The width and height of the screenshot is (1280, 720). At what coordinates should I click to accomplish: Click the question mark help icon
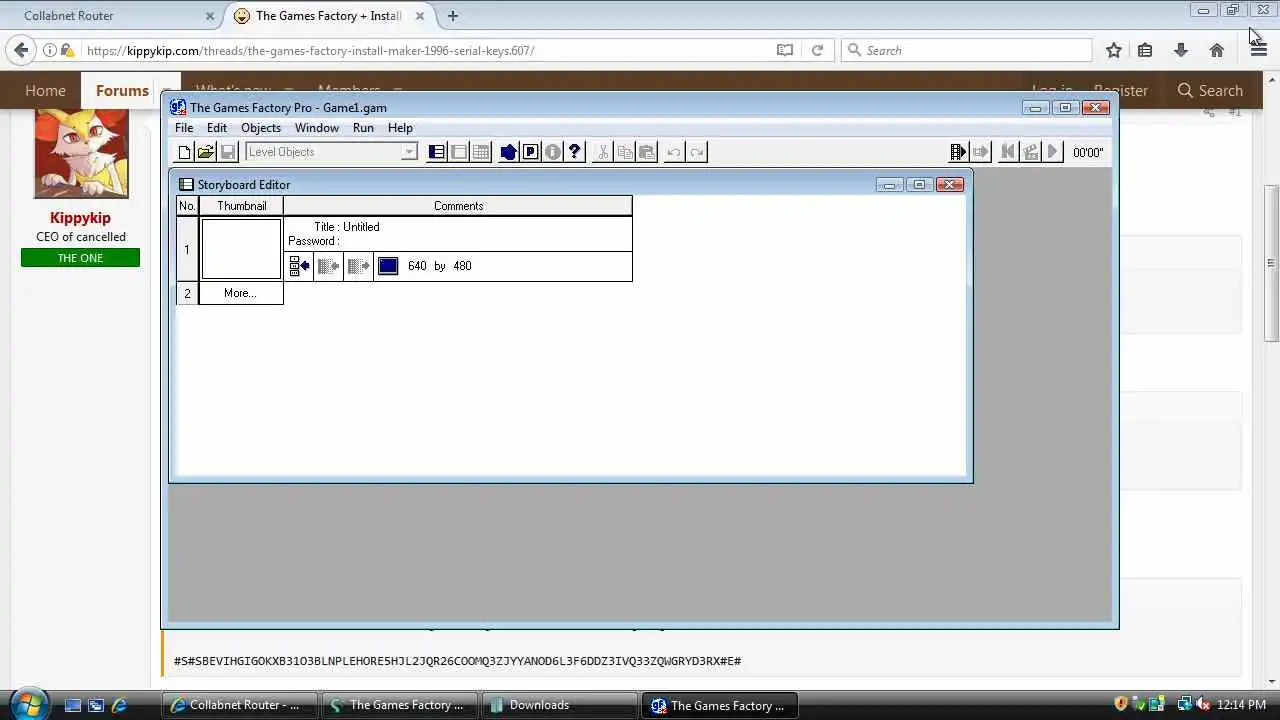(574, 152)
